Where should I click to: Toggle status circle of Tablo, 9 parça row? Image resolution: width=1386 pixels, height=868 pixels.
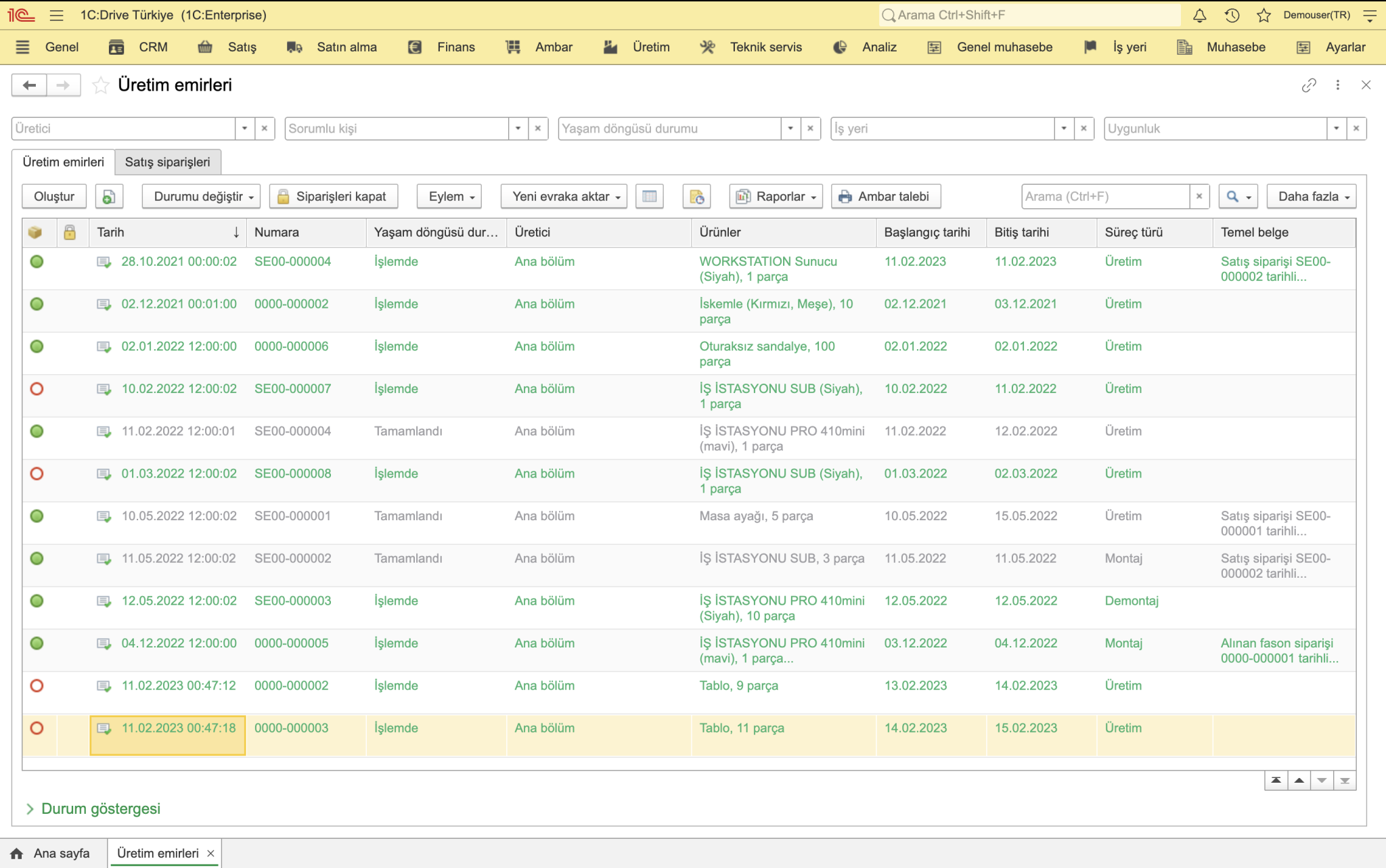37,685
